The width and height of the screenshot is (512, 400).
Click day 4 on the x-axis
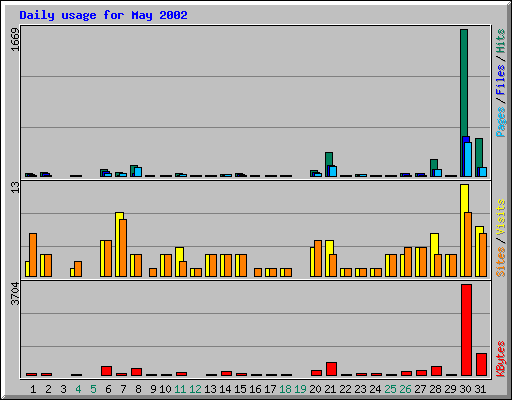coord(78,389)
